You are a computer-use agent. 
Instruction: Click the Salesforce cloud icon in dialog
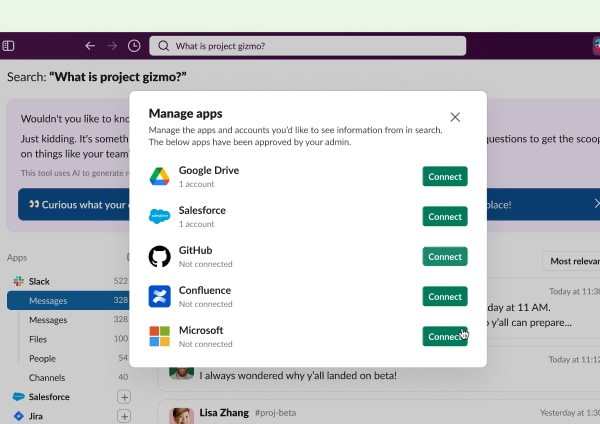tap(160, 217)
